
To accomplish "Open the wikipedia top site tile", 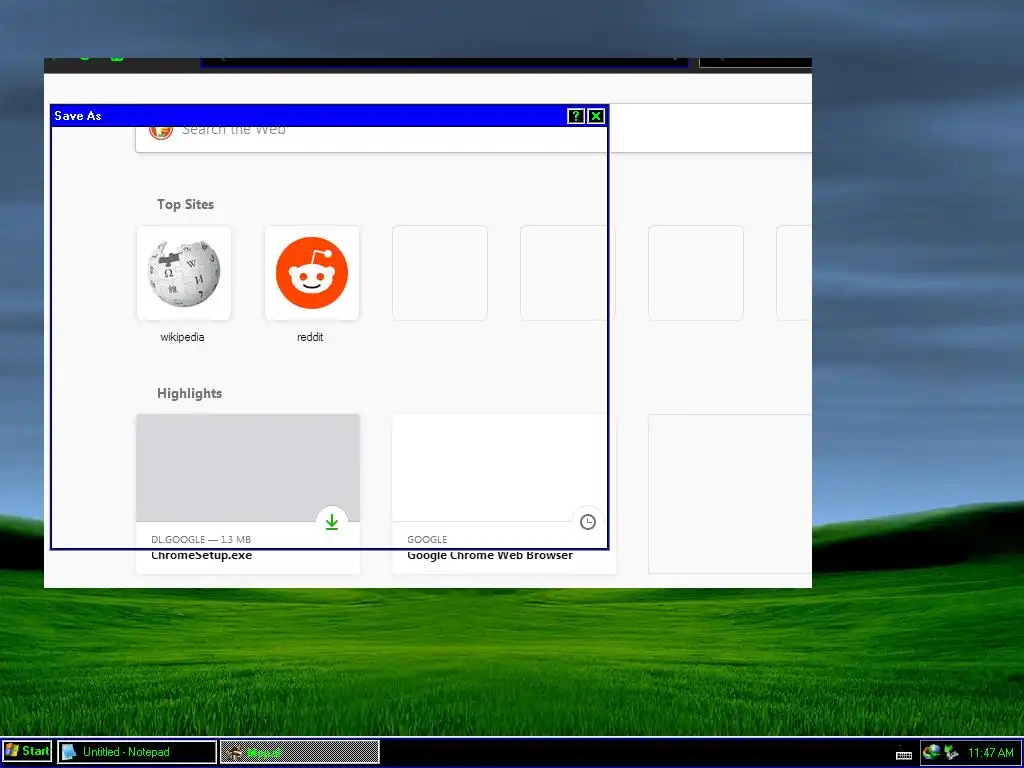I will click(x=184, y=273).
